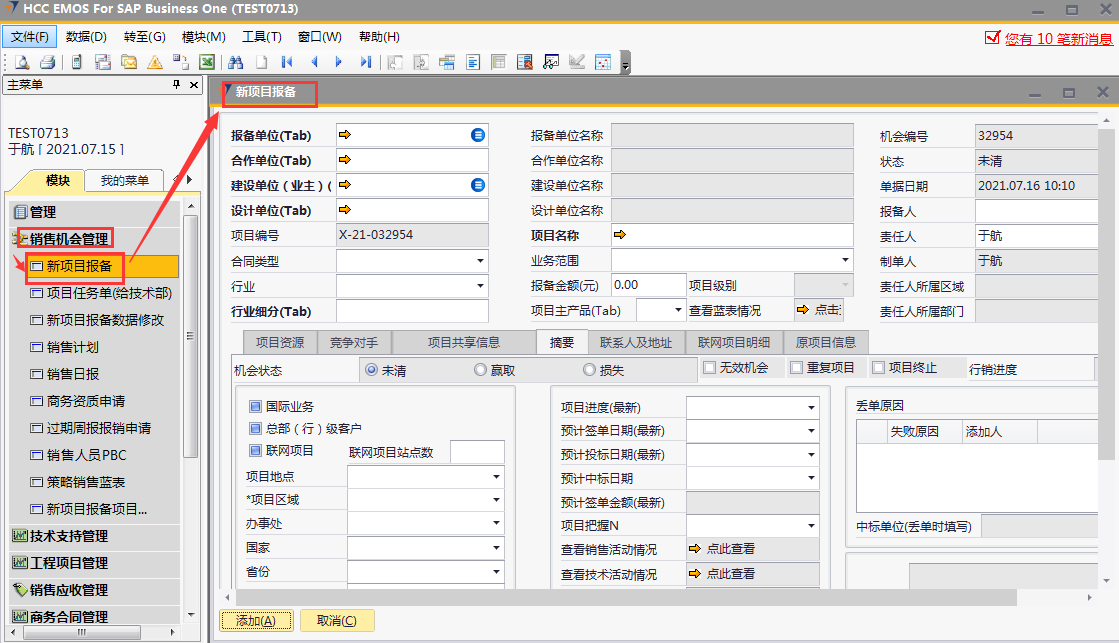Viewport: 1119px width, 643px height.
Task: Enable the 国际业务 checkbox
Action: click(255, 407)
